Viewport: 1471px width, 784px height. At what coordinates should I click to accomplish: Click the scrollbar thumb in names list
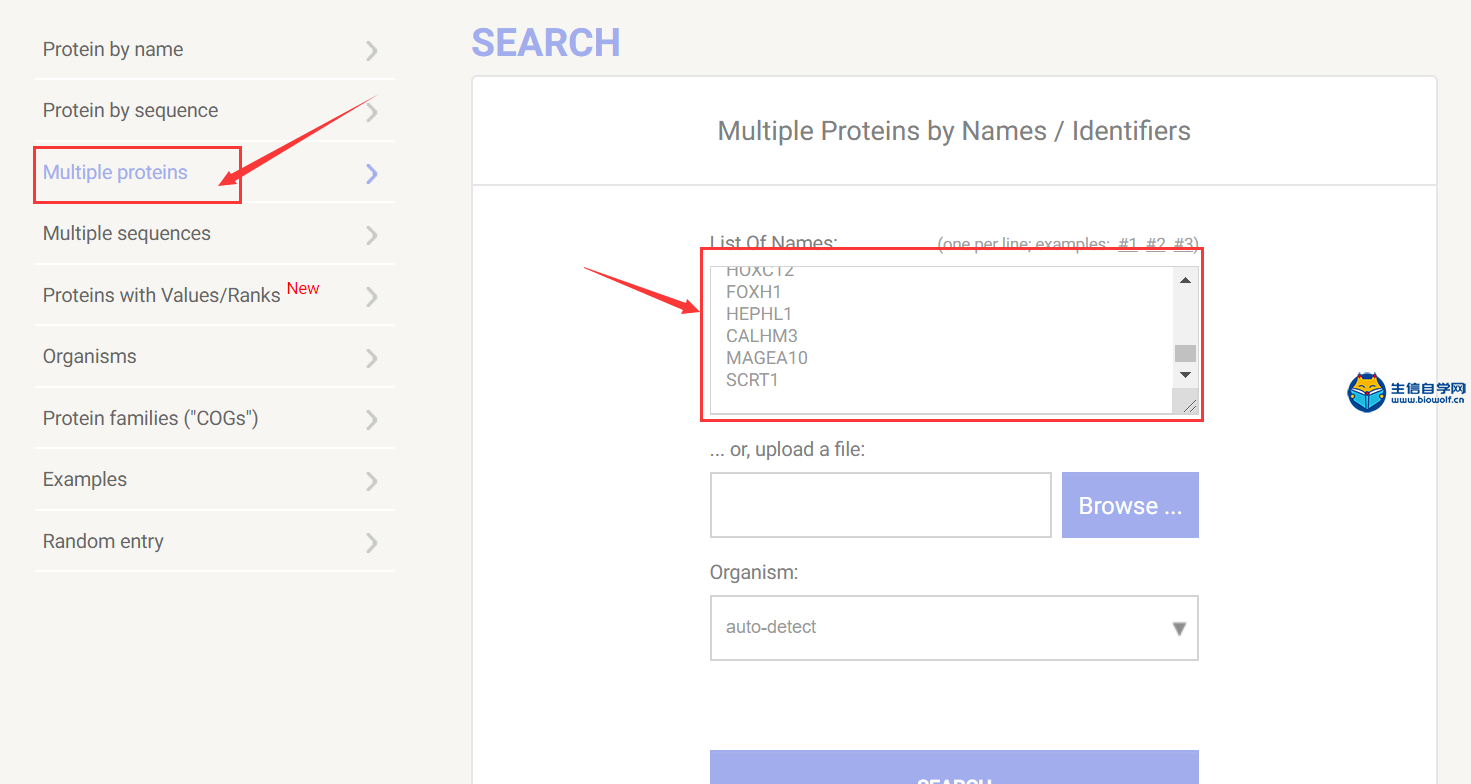1185,353
